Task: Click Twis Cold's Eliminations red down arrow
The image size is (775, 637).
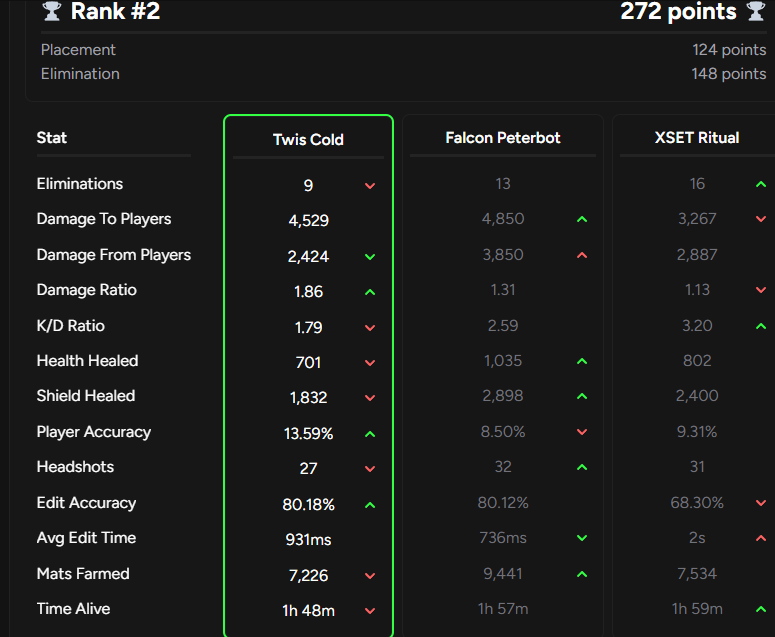Action: [x=370, y=186]
